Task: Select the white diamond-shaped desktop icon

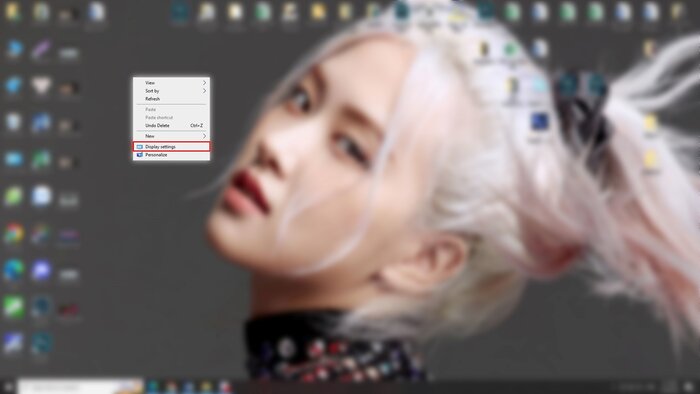Action: (x=41, y=85)
